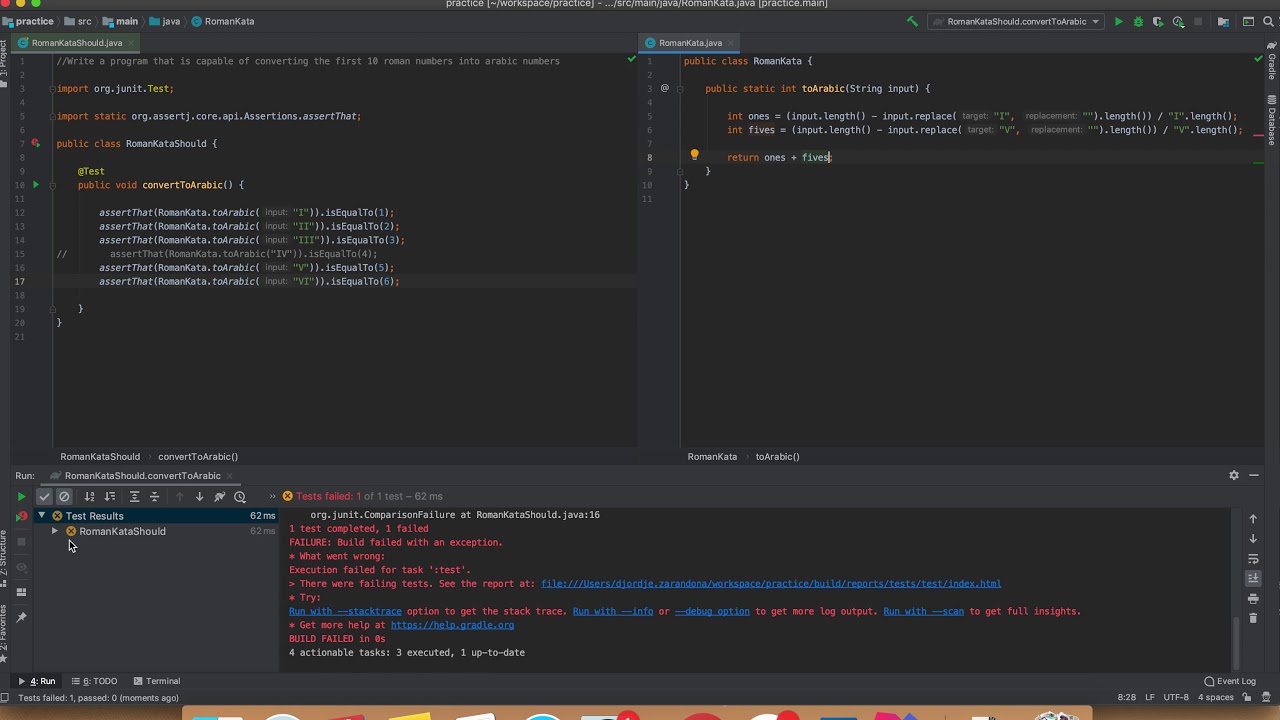Viewport: 1280px width, 720px height.
Task: Collapse all test result nodes
Action: coord(154,496)
